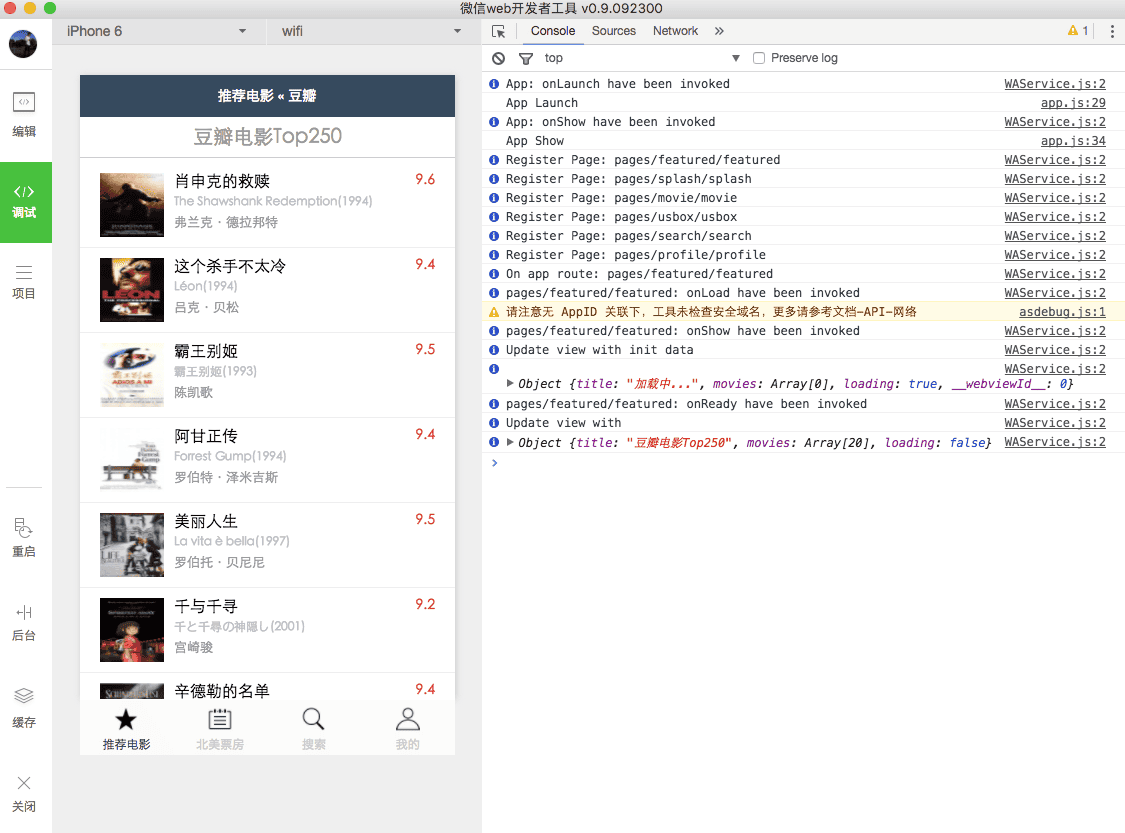Click the 'App Launch' console message
This screenshot has width=1125, height=833.
point(542,103)
